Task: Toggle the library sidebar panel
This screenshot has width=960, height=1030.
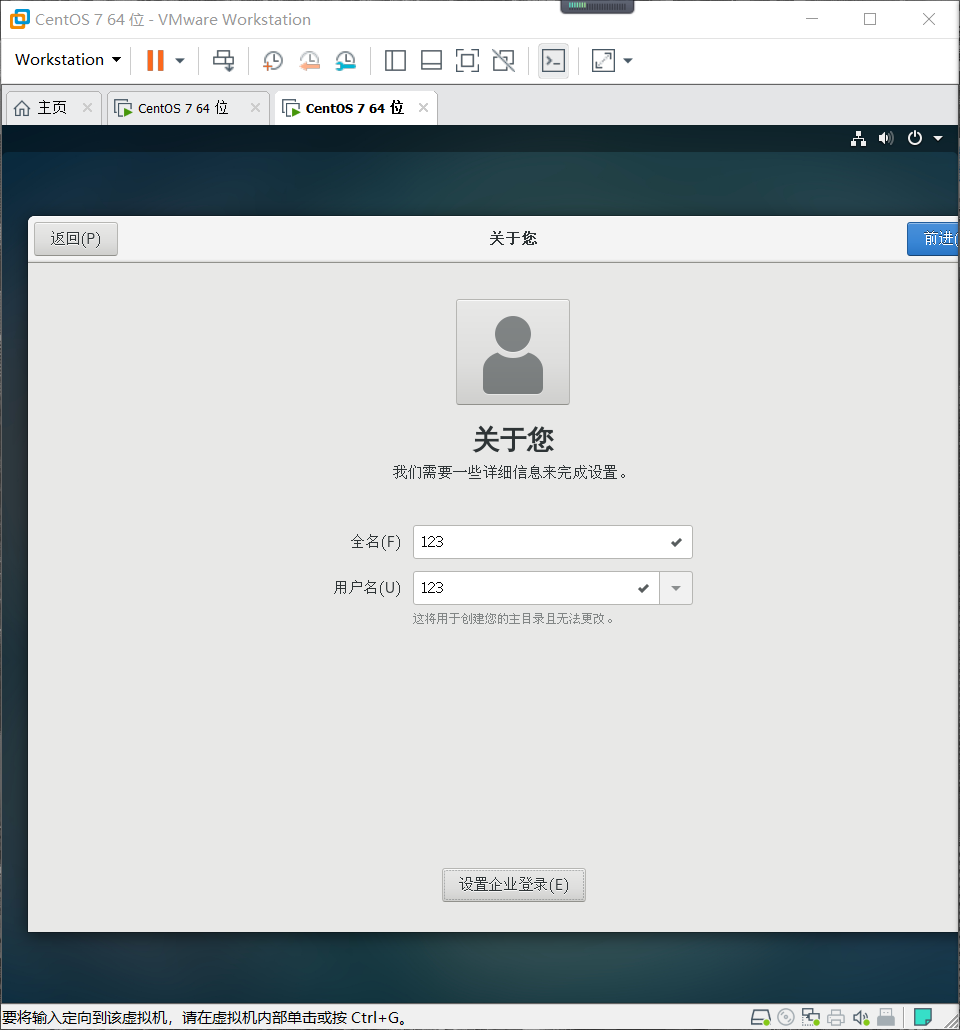Action: [x=395, y=60]
